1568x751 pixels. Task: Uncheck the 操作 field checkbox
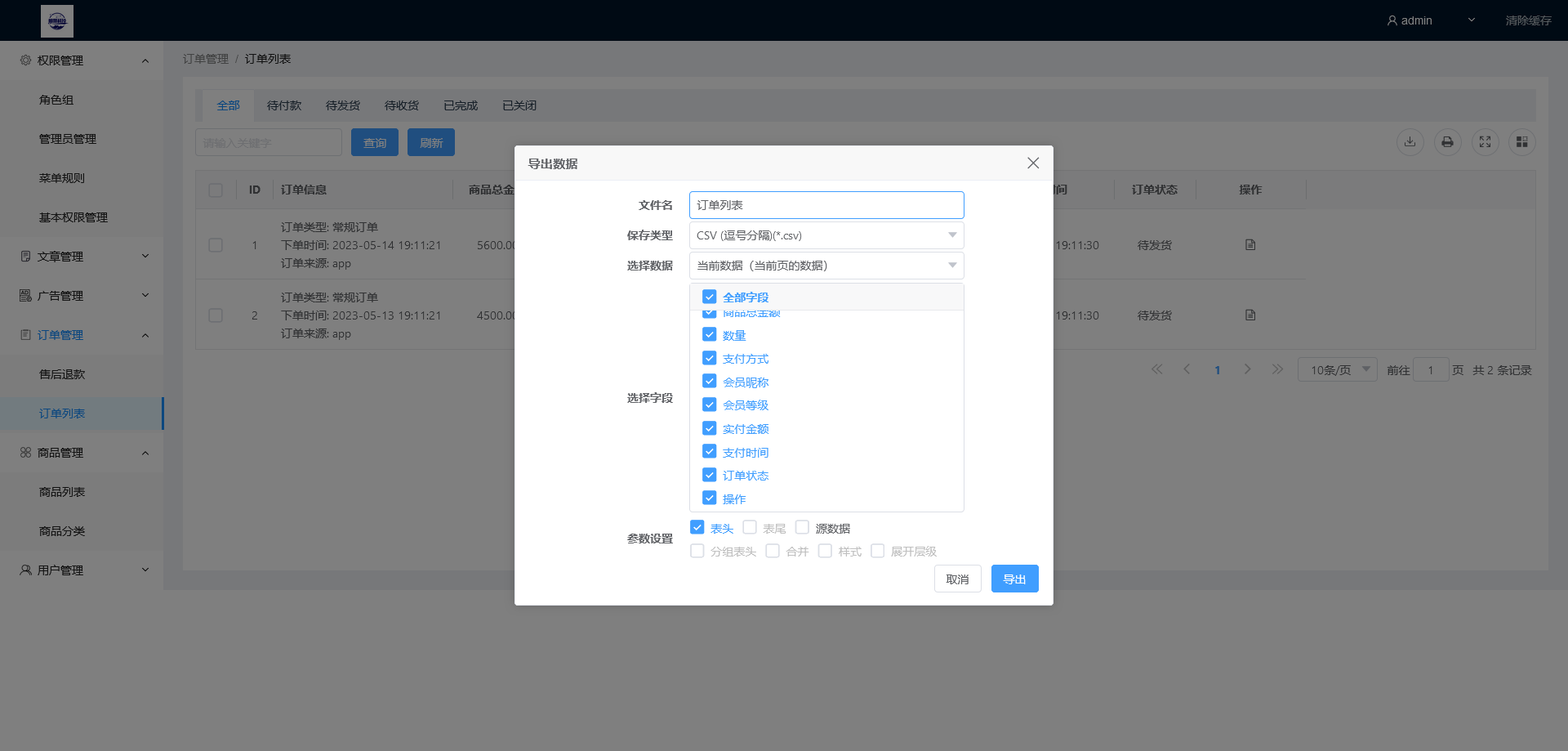(709, 498)
